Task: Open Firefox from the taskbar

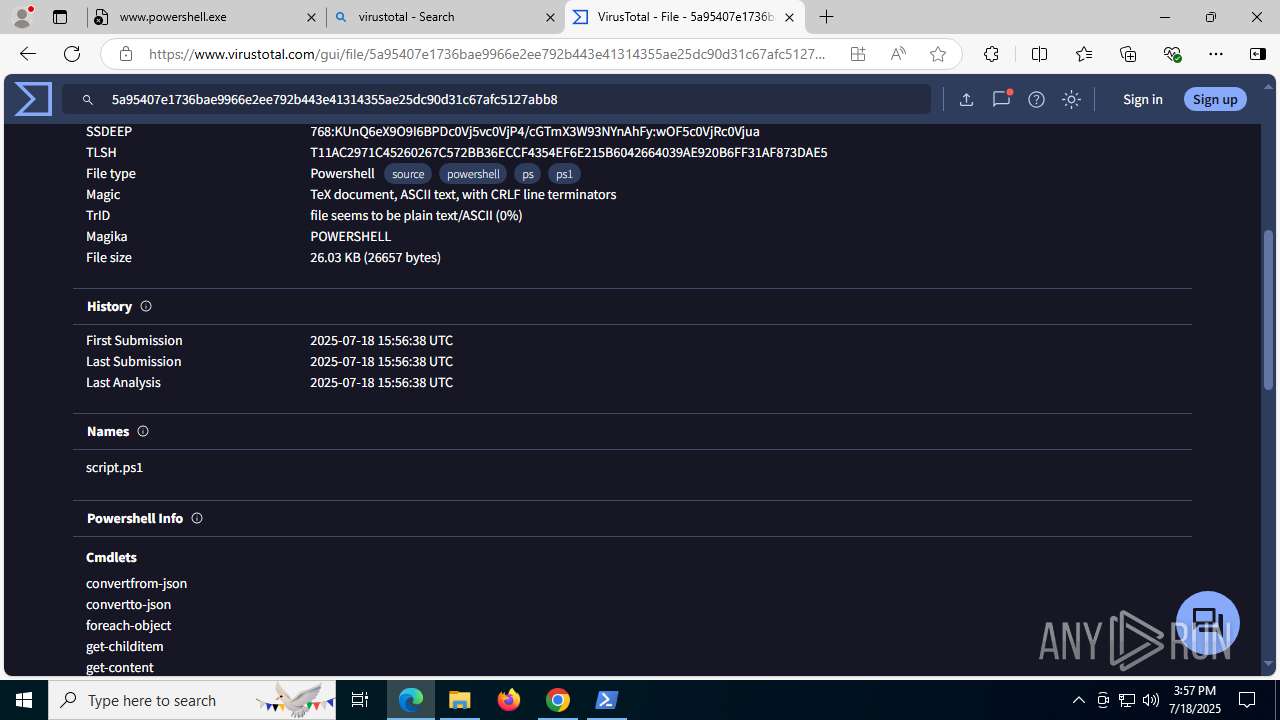Action: click(x=509, y=700)
